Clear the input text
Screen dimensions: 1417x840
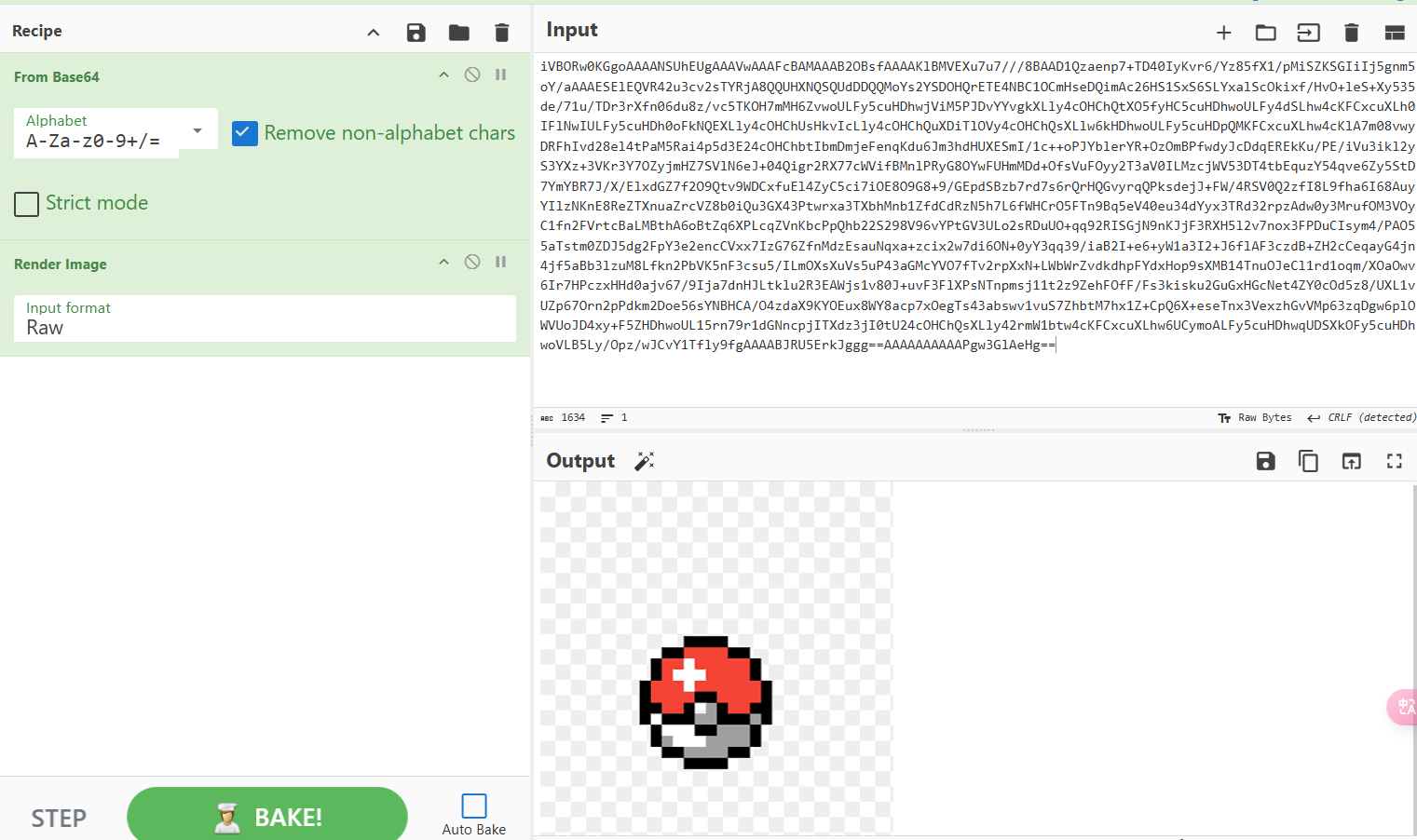[1351, 32]
